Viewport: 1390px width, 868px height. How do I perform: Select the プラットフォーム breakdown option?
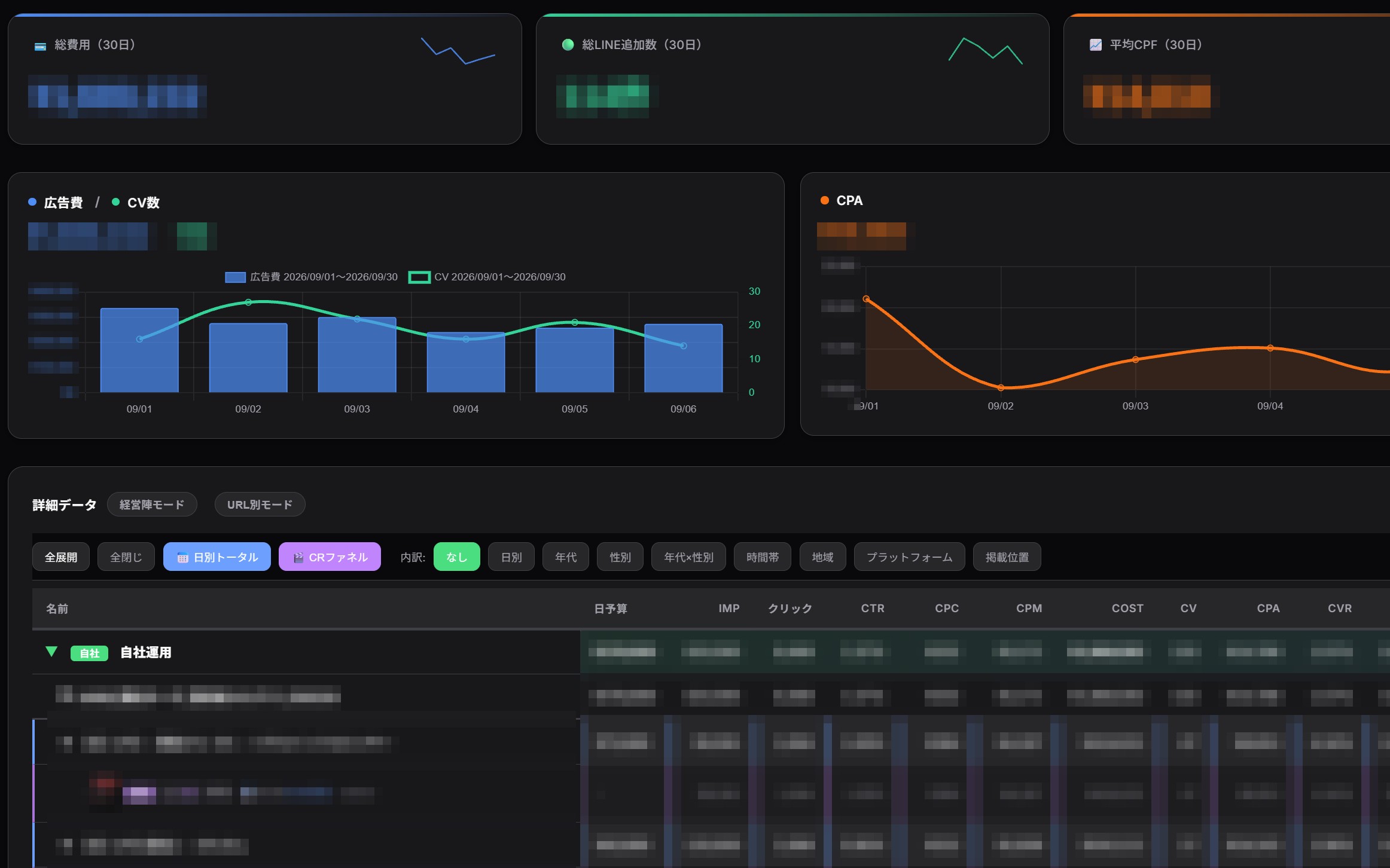coord(910,557)
